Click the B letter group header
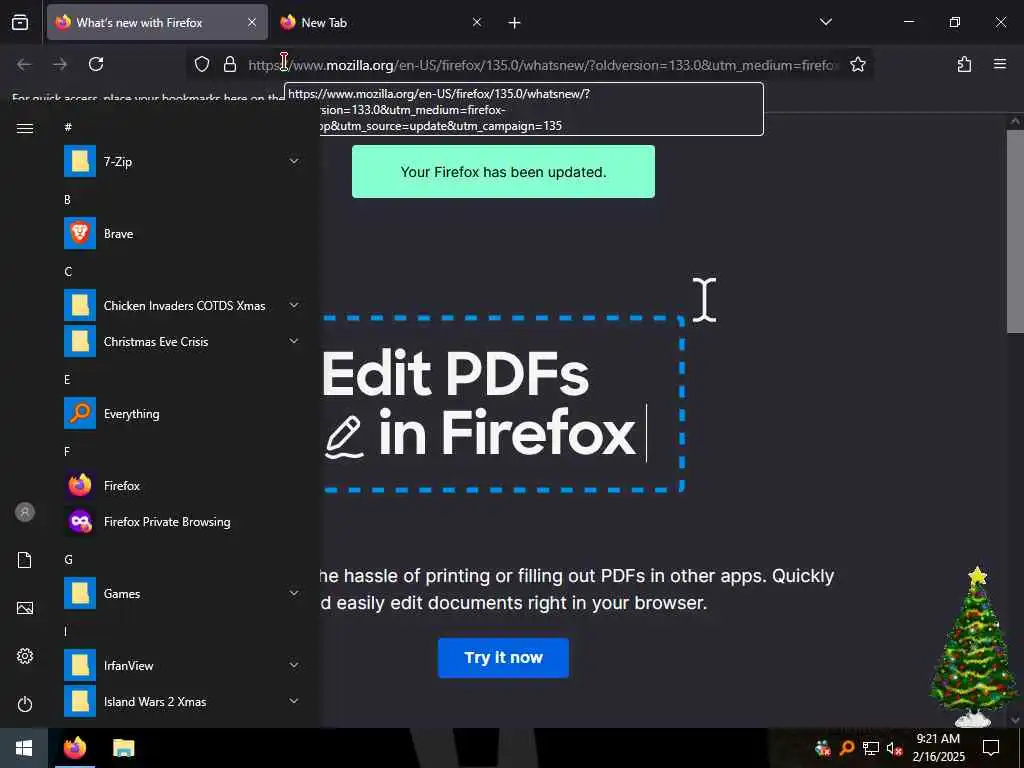The height and width of the screenshot is (768, 1024). pos(67,200)
